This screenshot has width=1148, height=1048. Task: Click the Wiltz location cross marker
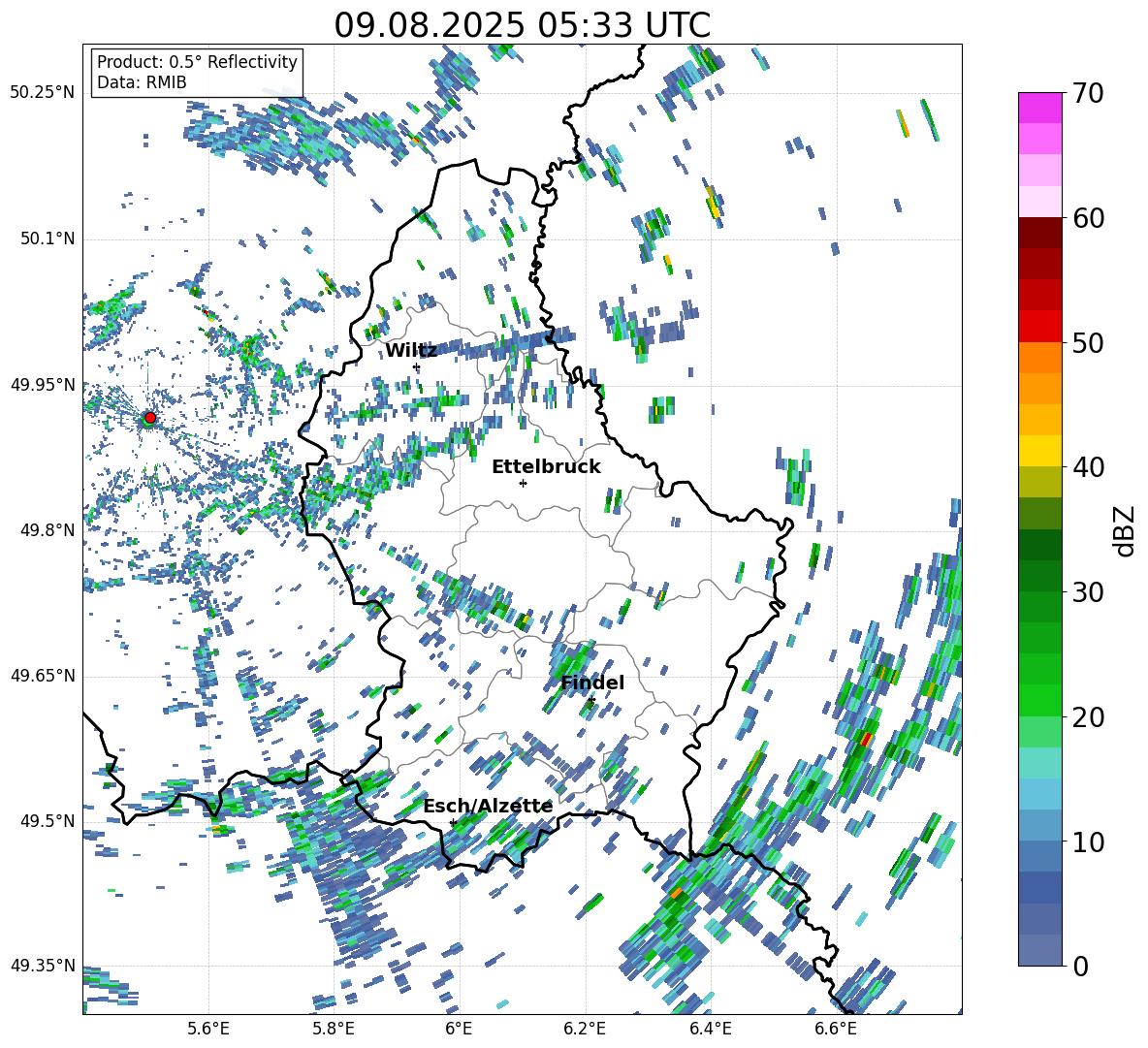(x=417, y=366)
